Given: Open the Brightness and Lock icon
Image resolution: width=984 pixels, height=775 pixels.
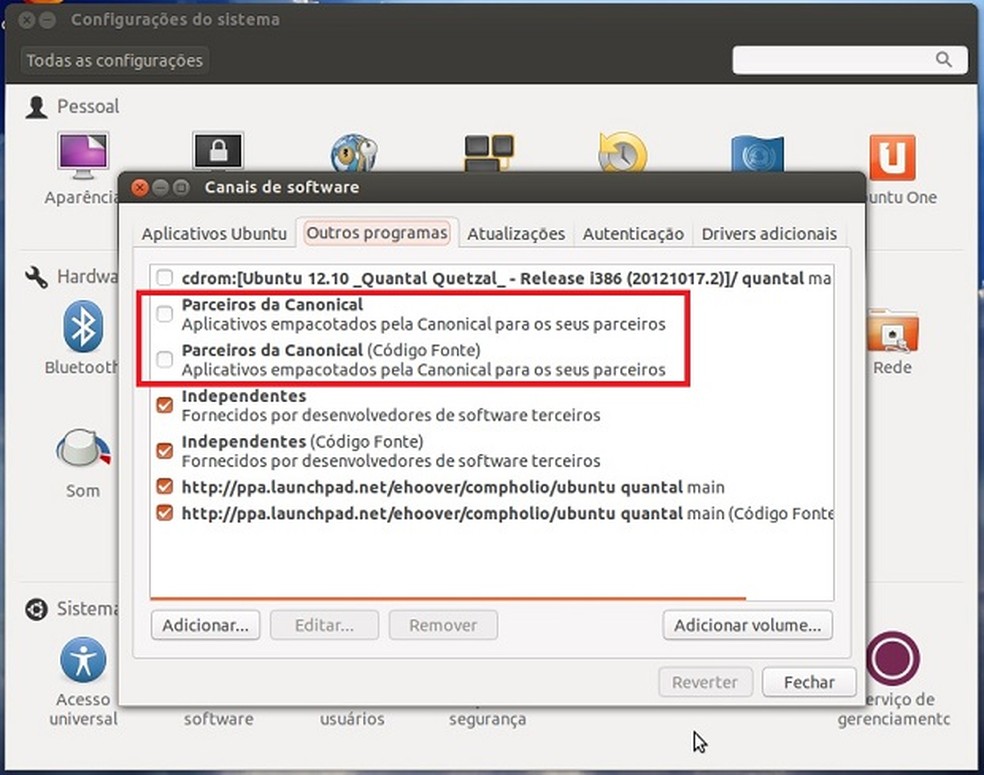Looking at the screenshot, I should (x=218, y=151).
